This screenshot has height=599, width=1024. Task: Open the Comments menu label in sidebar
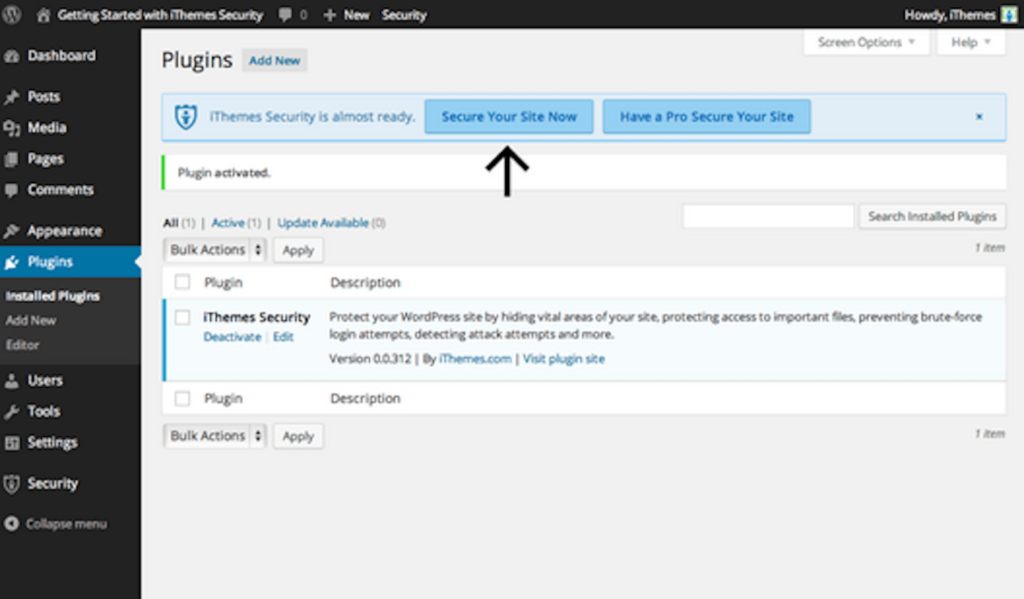pyautogui.click(x=61, y=190)
